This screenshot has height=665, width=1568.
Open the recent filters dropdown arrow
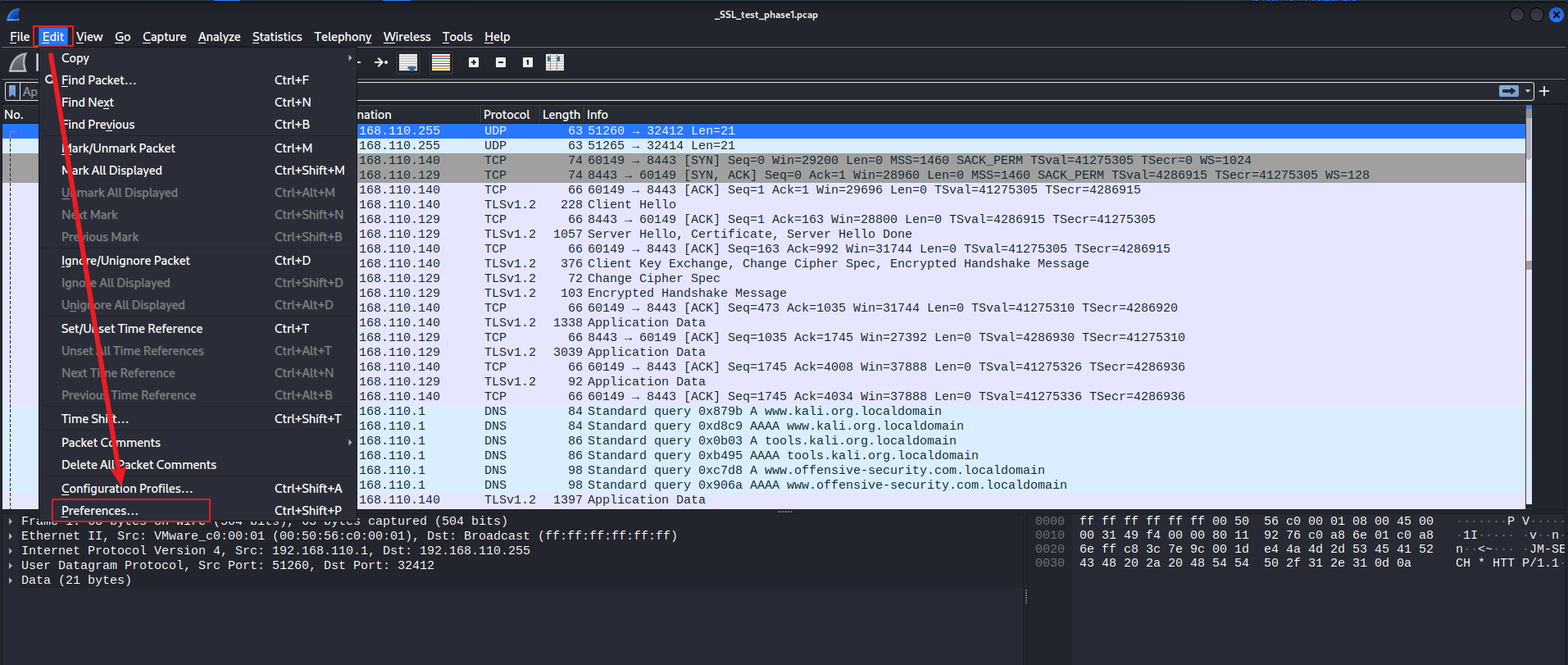tap(1527, 91)
